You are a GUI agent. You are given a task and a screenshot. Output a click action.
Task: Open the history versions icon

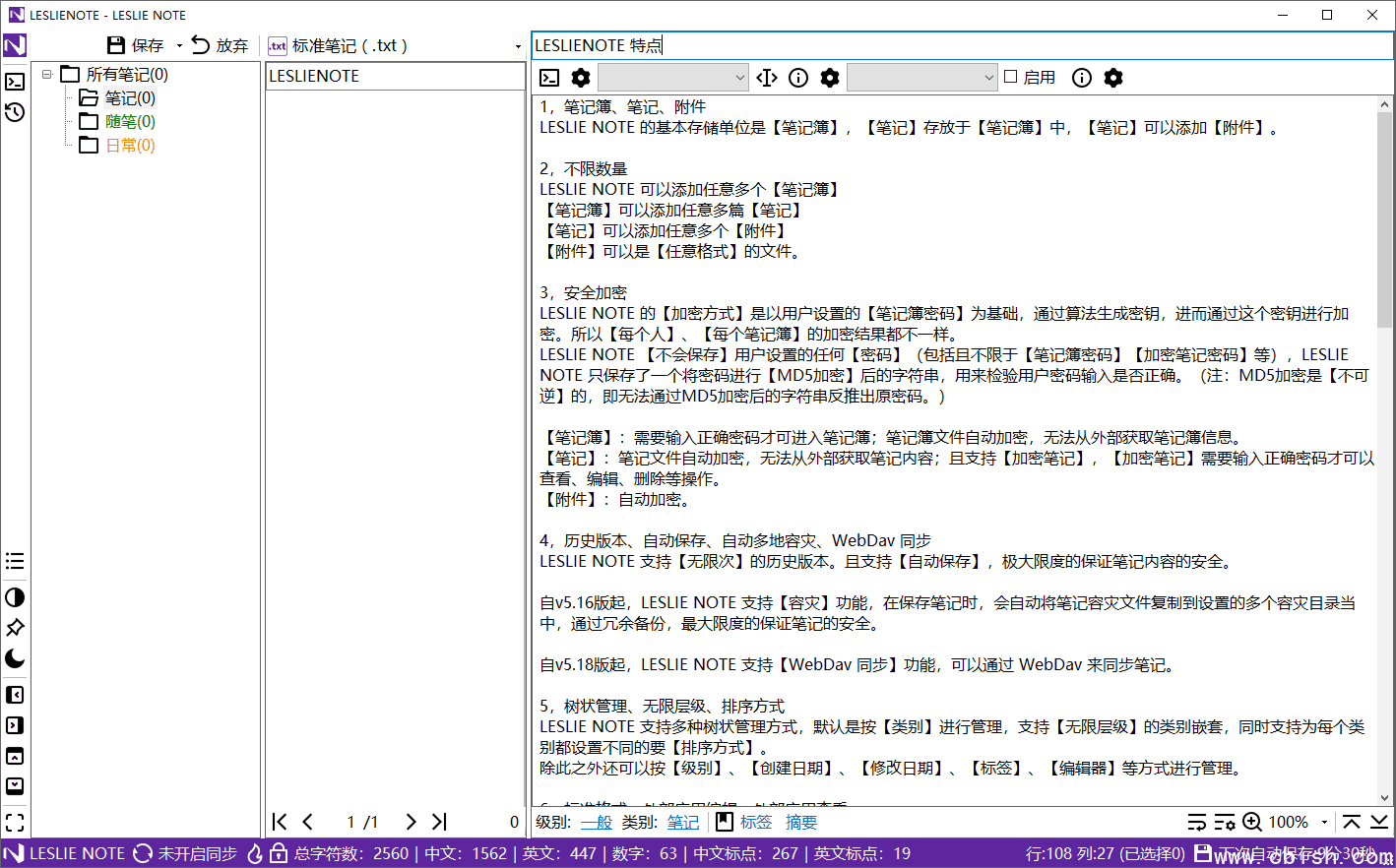point(14,113)
